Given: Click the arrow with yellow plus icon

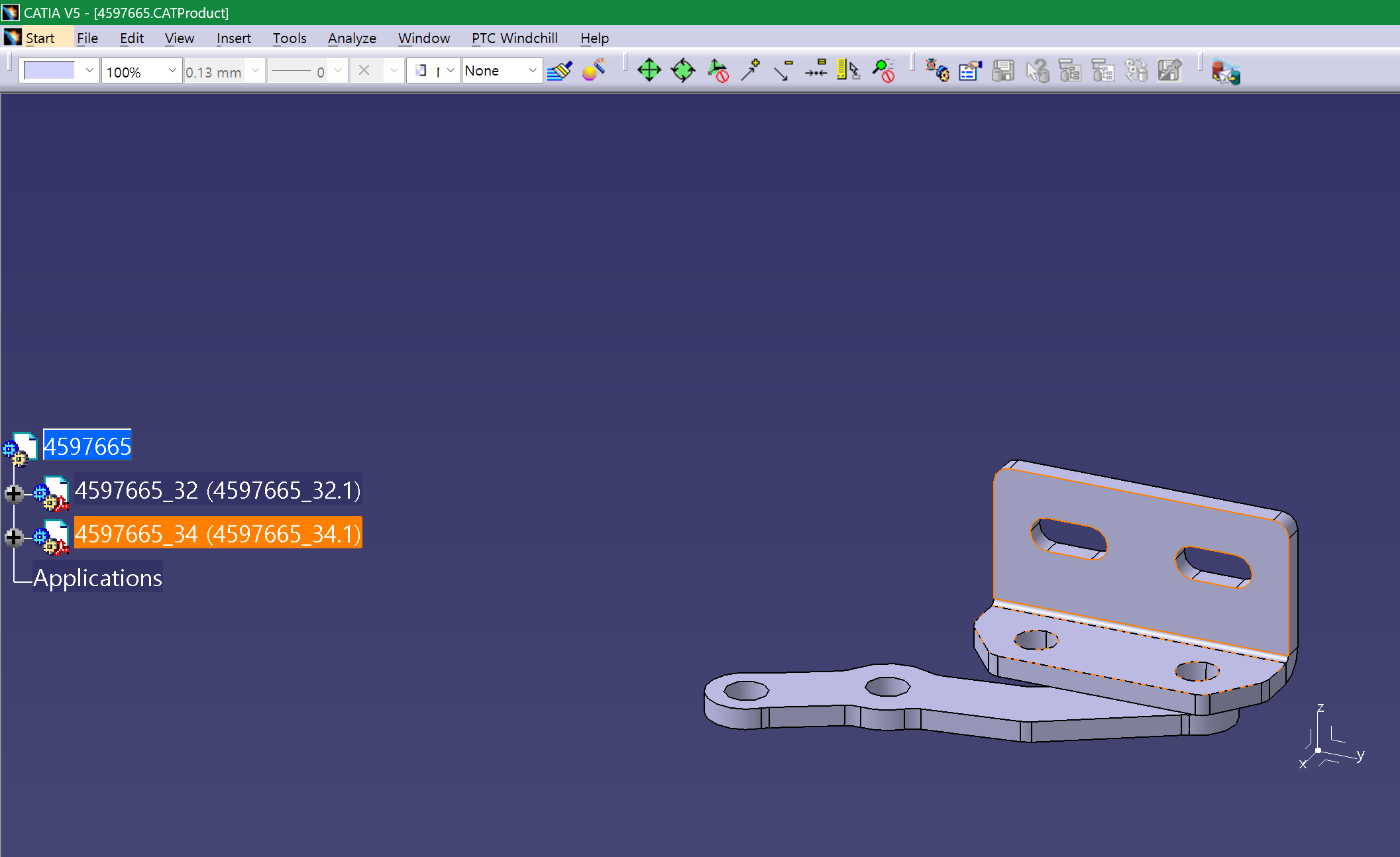Looking at the screenshot, I should pyautogui.click(x=750, y=70).
